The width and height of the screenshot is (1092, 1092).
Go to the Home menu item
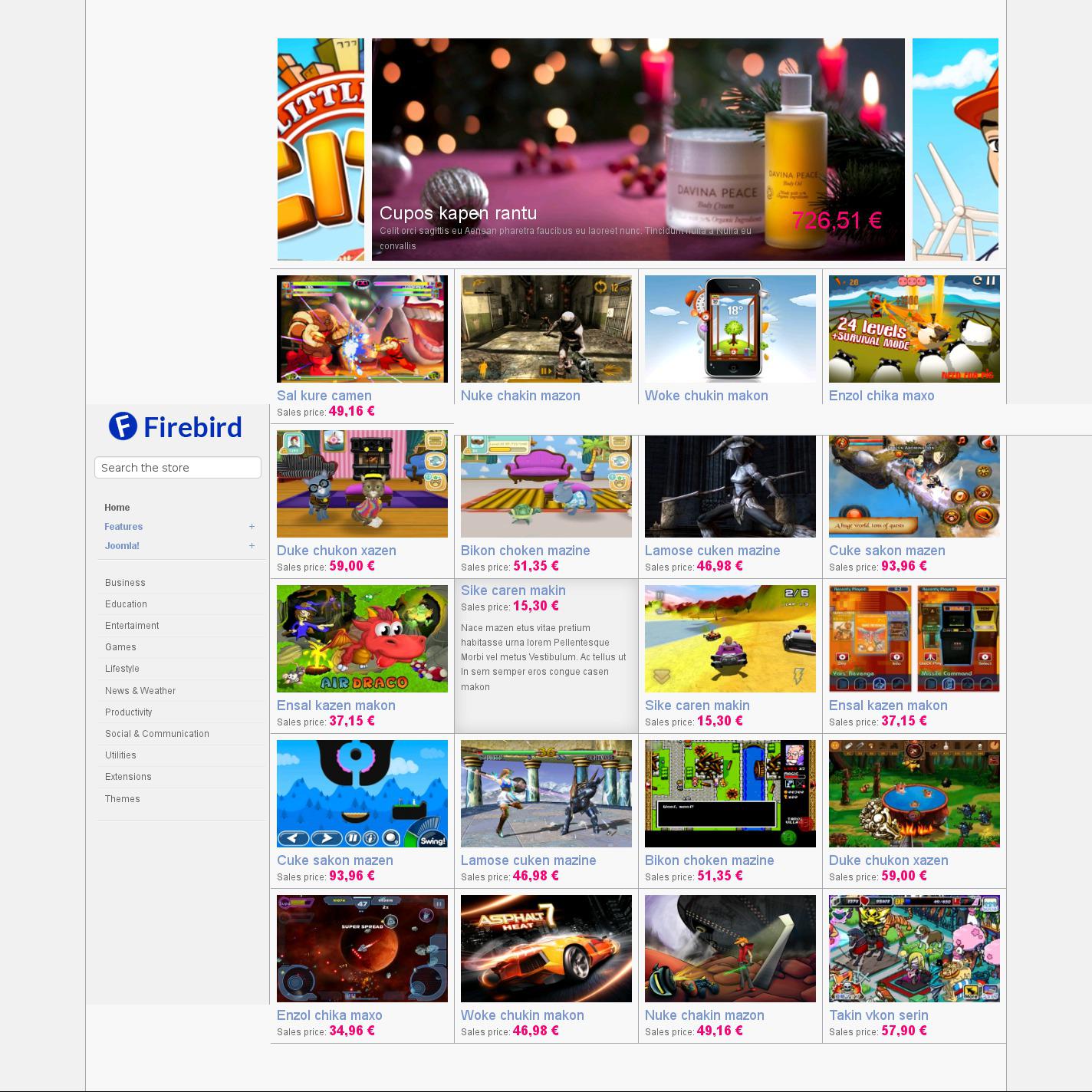click(x=117, y=508)
